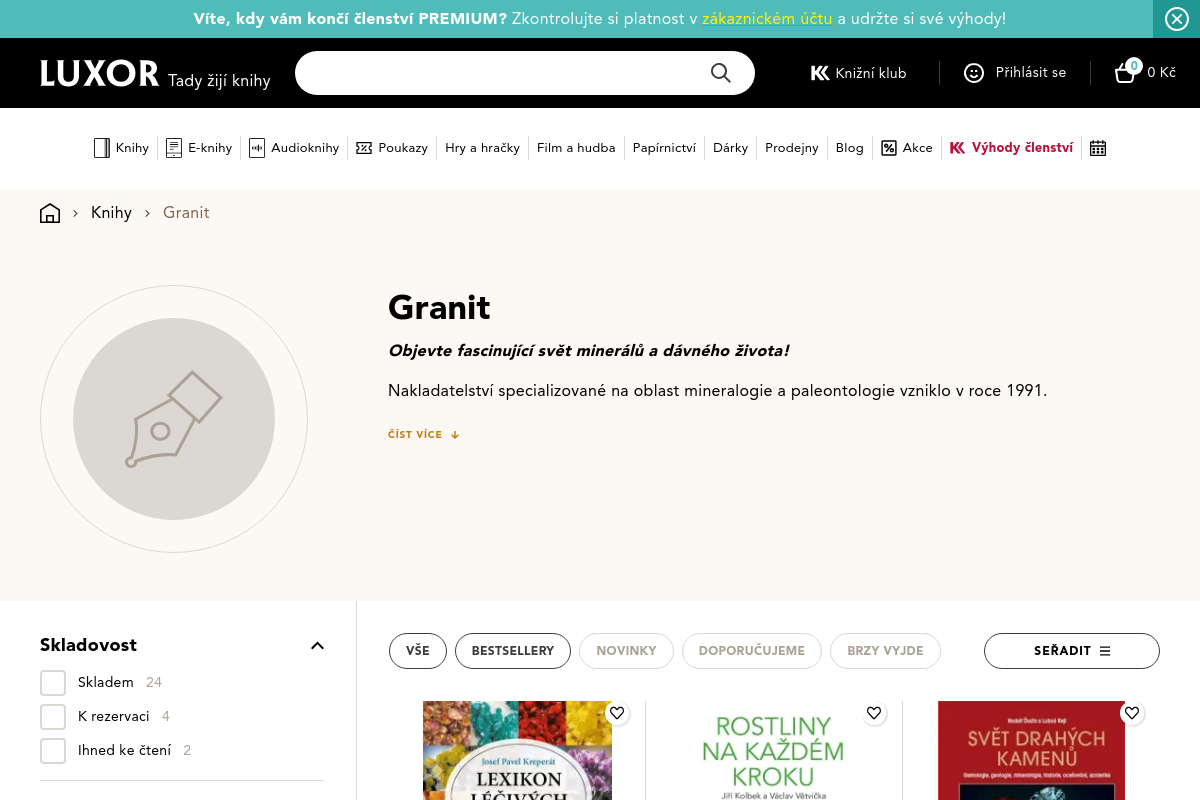The width and height of the screenshot is (1200, 800).
Task: Collapse the Skladovost filter section
Action: coord(317,645)
